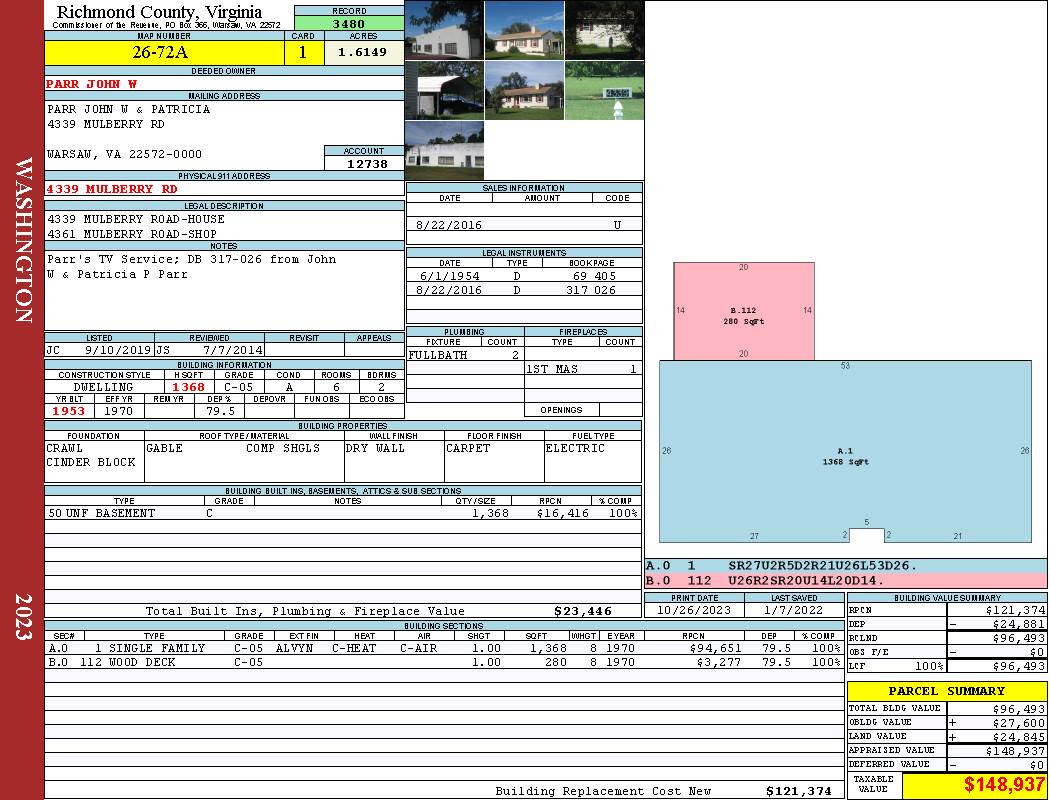Click sketch vector SR27U2R5D2R21U26L53D26.
Screen dimensions: 1050x800
coord(822,566)
